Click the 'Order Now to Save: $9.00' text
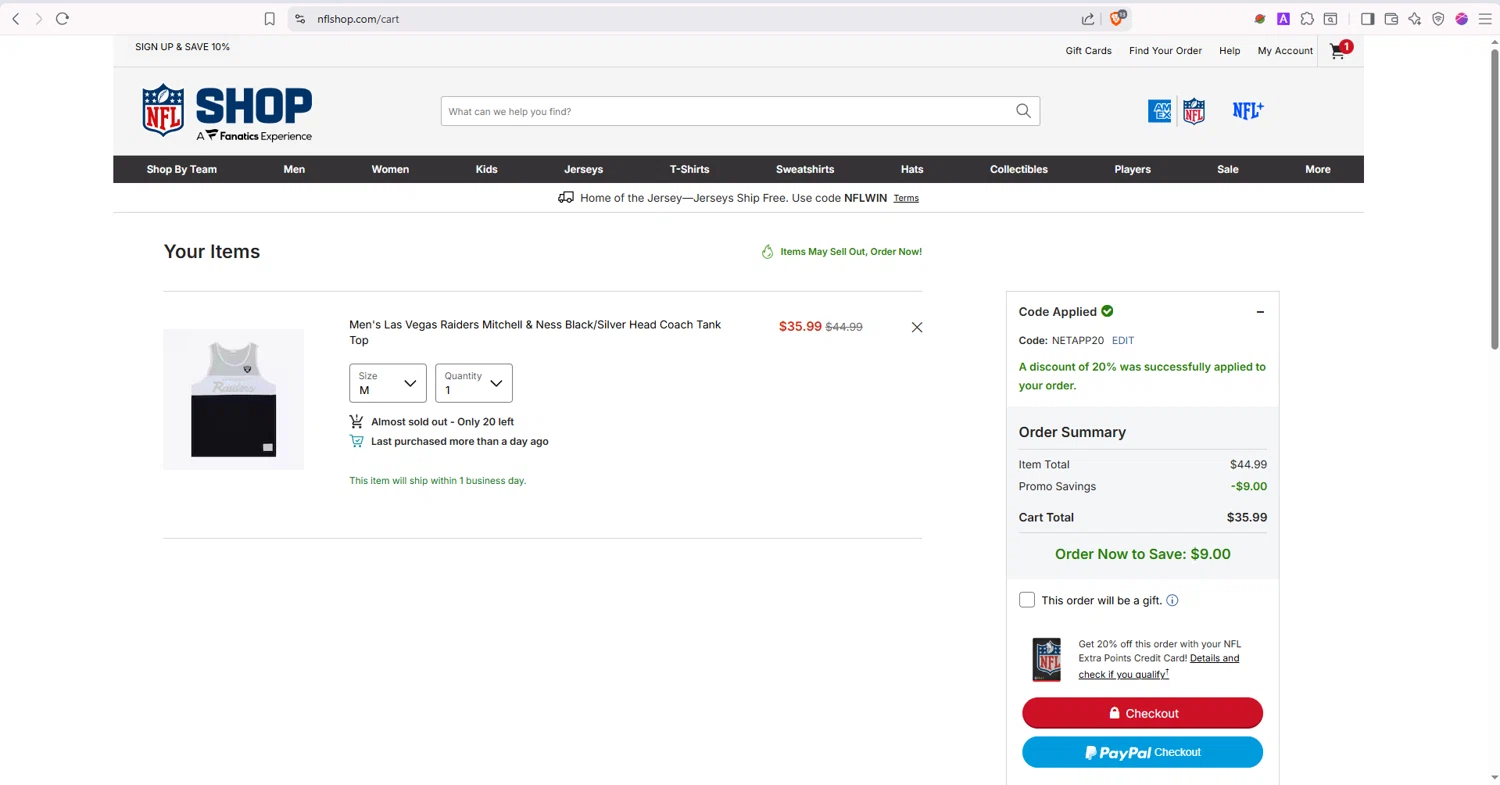Image resolution: width=1500 pixels, height=785 pixels. tap(1142, 554)
